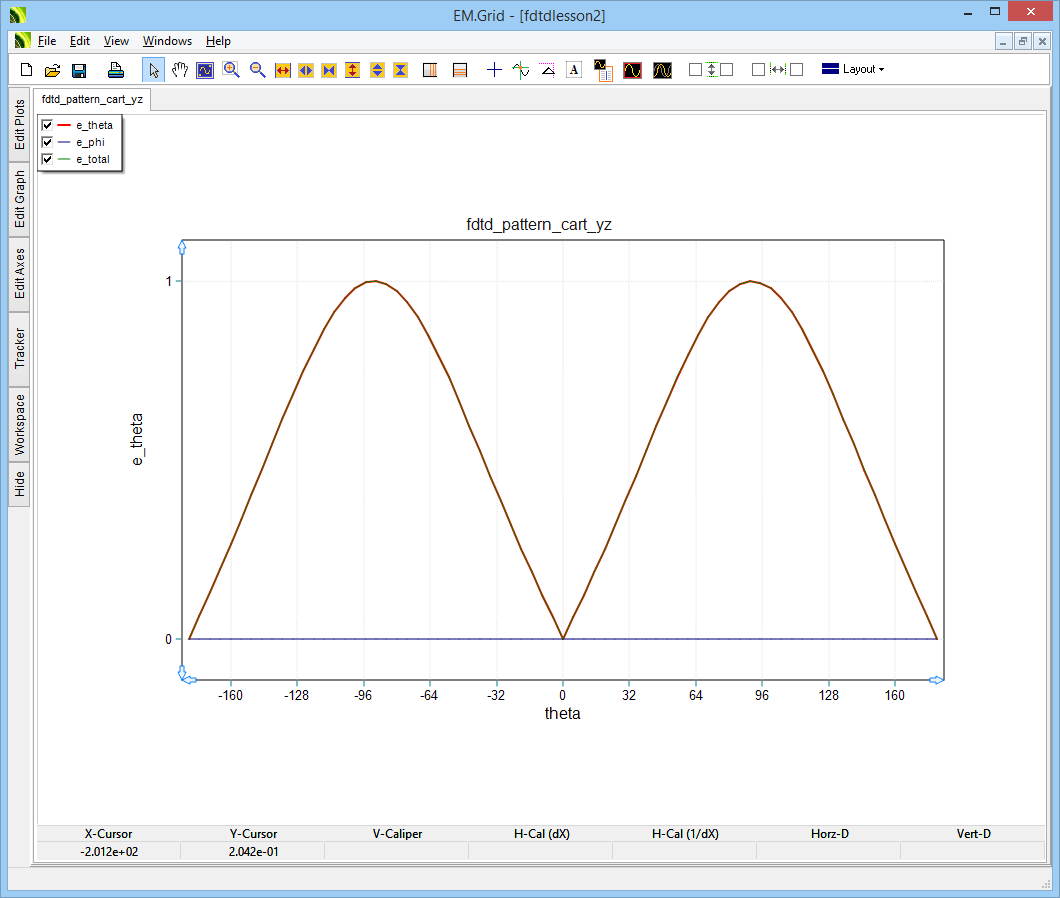Open the Windows menu
Viewport: 1060px width, 898px height.
coord(167,41)
